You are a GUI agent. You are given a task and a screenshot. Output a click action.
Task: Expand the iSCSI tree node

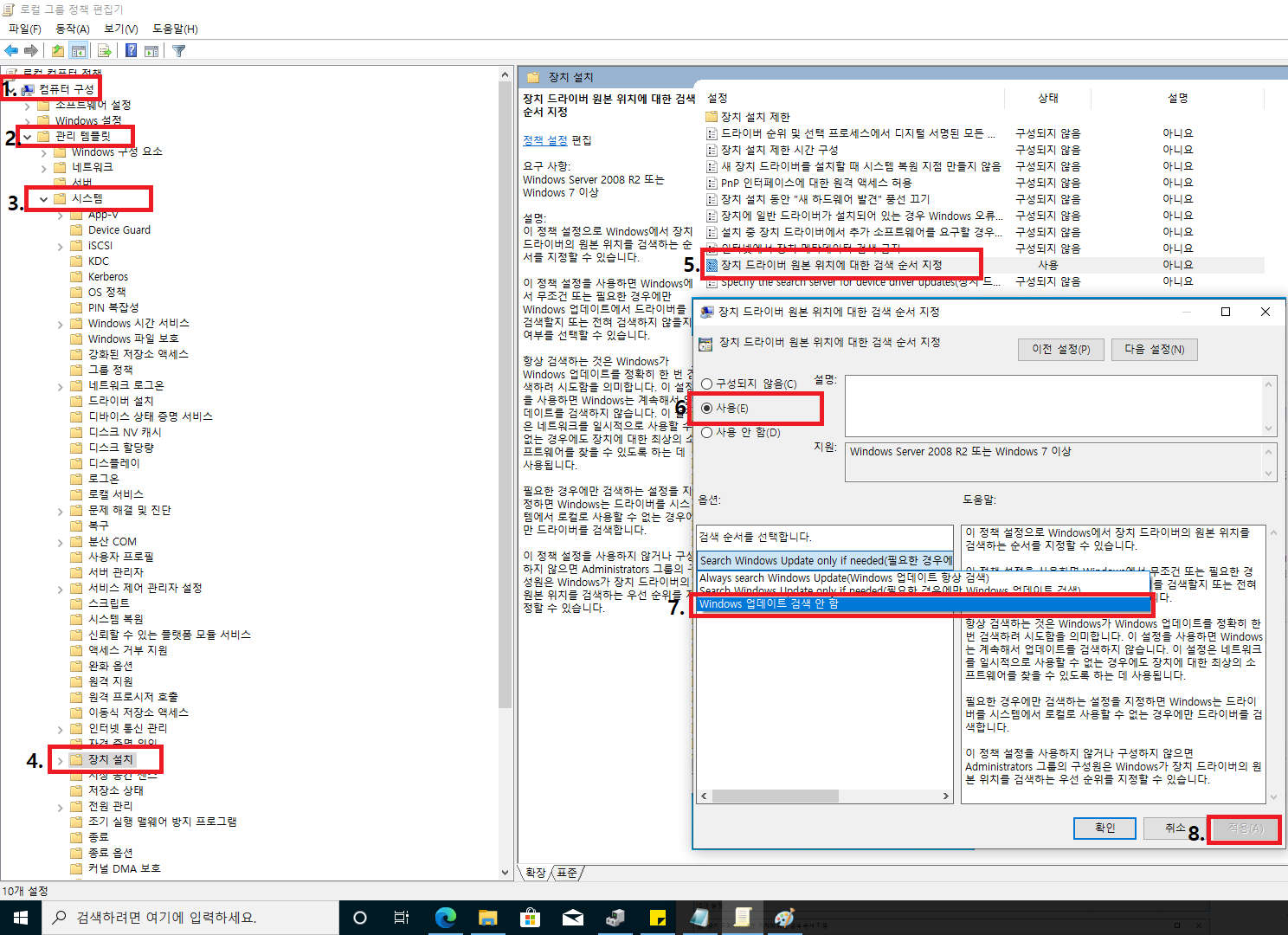(60, 246)
